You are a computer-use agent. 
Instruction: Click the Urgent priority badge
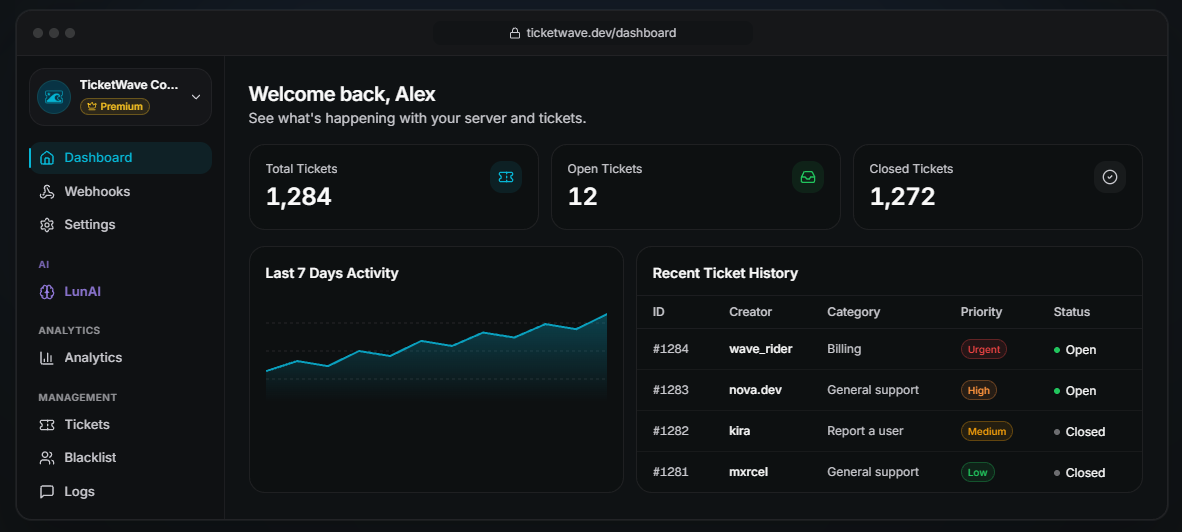(984, 350)
